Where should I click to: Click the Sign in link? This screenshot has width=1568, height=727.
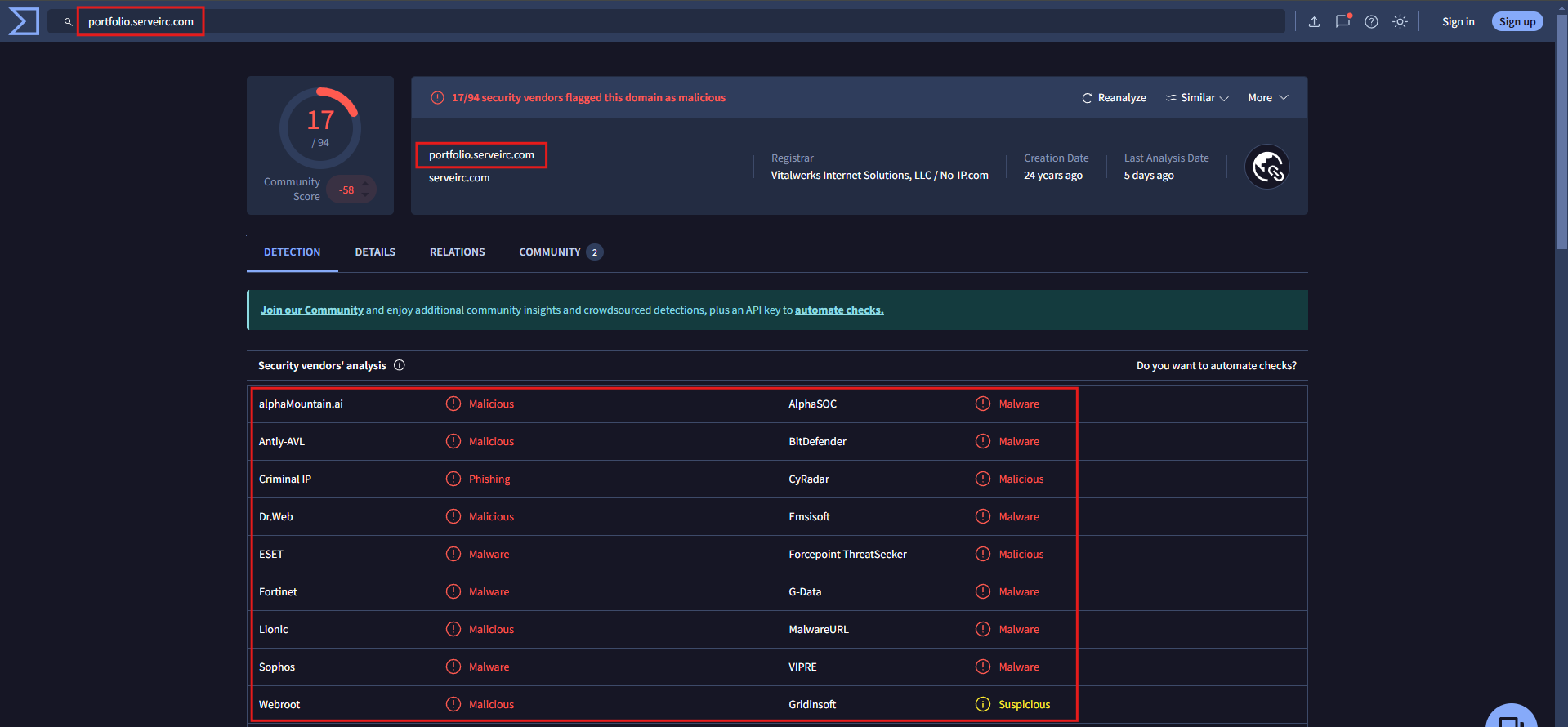pos(1459,22)
